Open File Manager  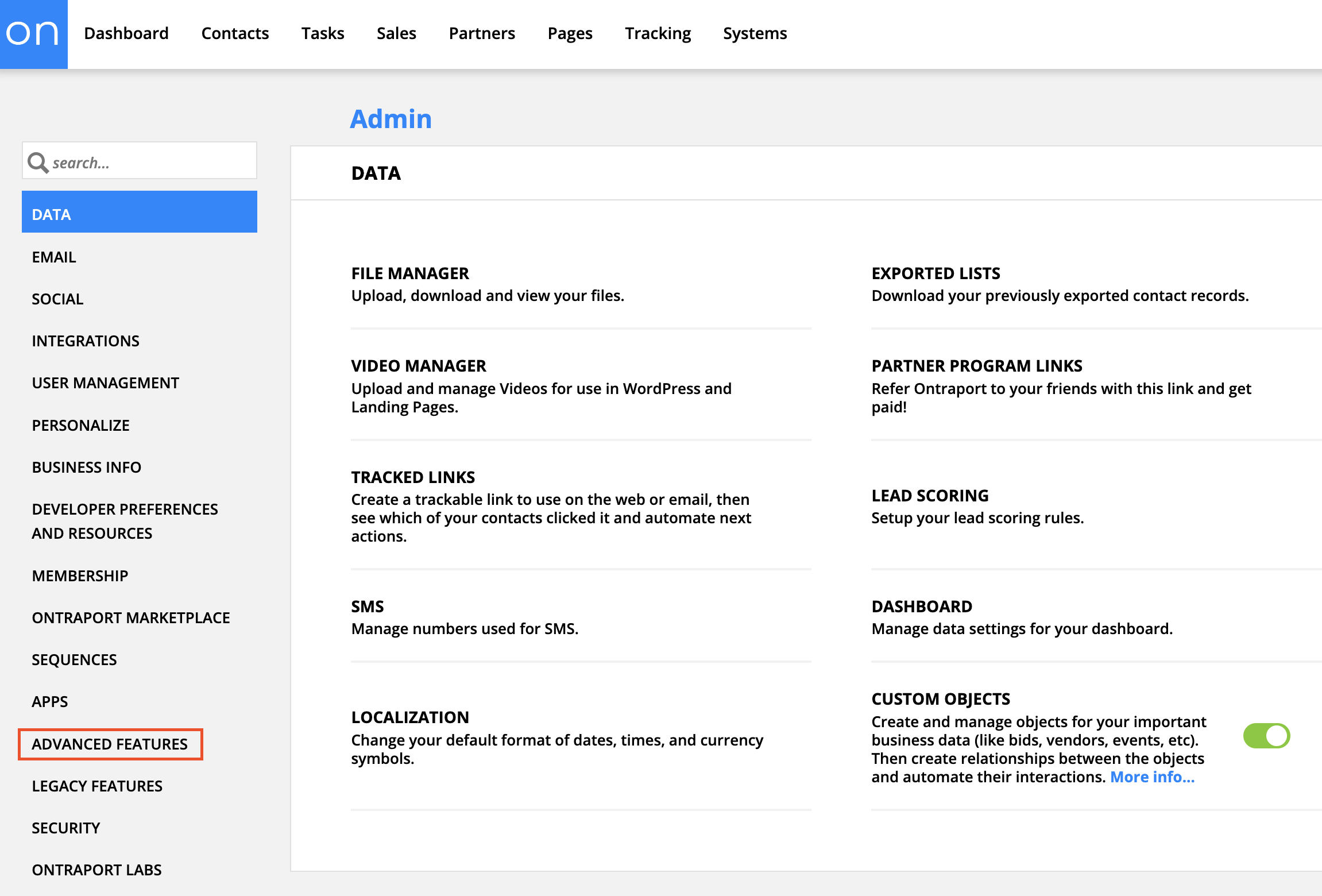pyautogui.click(x=410, y=273)
